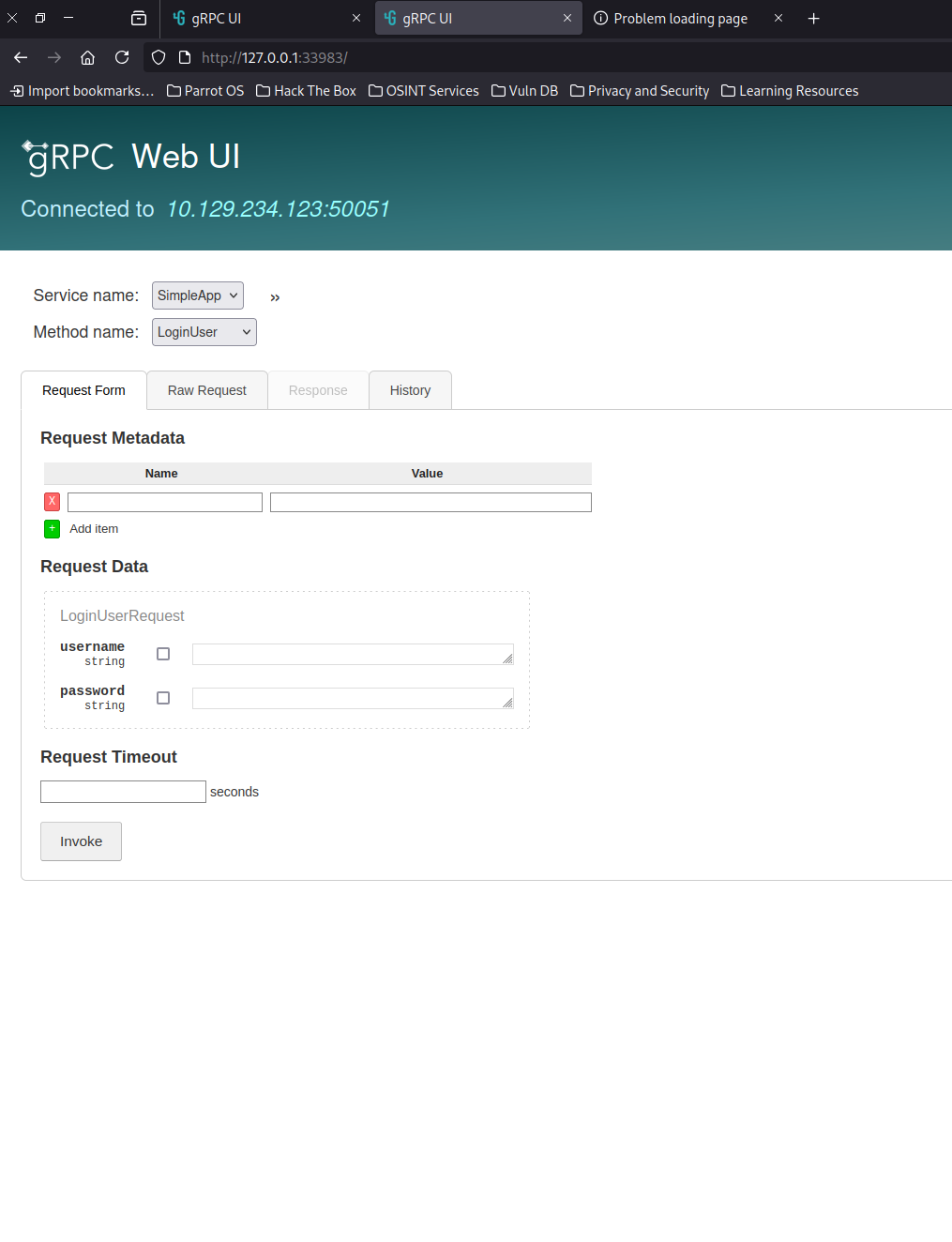This screenshot has width=952, height=1242.
Task: Click the page info icon in address bar
Action: pyautogui.click(x=185, y=57)
